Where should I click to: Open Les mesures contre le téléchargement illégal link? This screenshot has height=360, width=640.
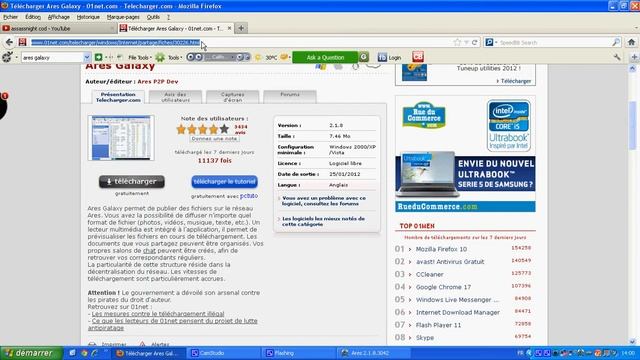pos(158,314)
